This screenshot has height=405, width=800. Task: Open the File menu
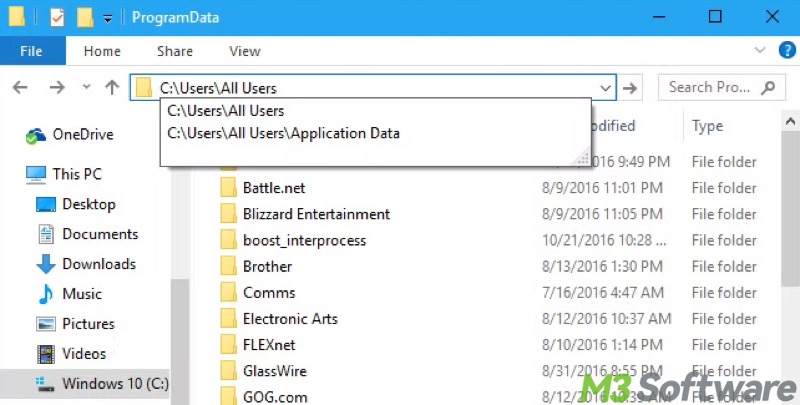[32, 51]
